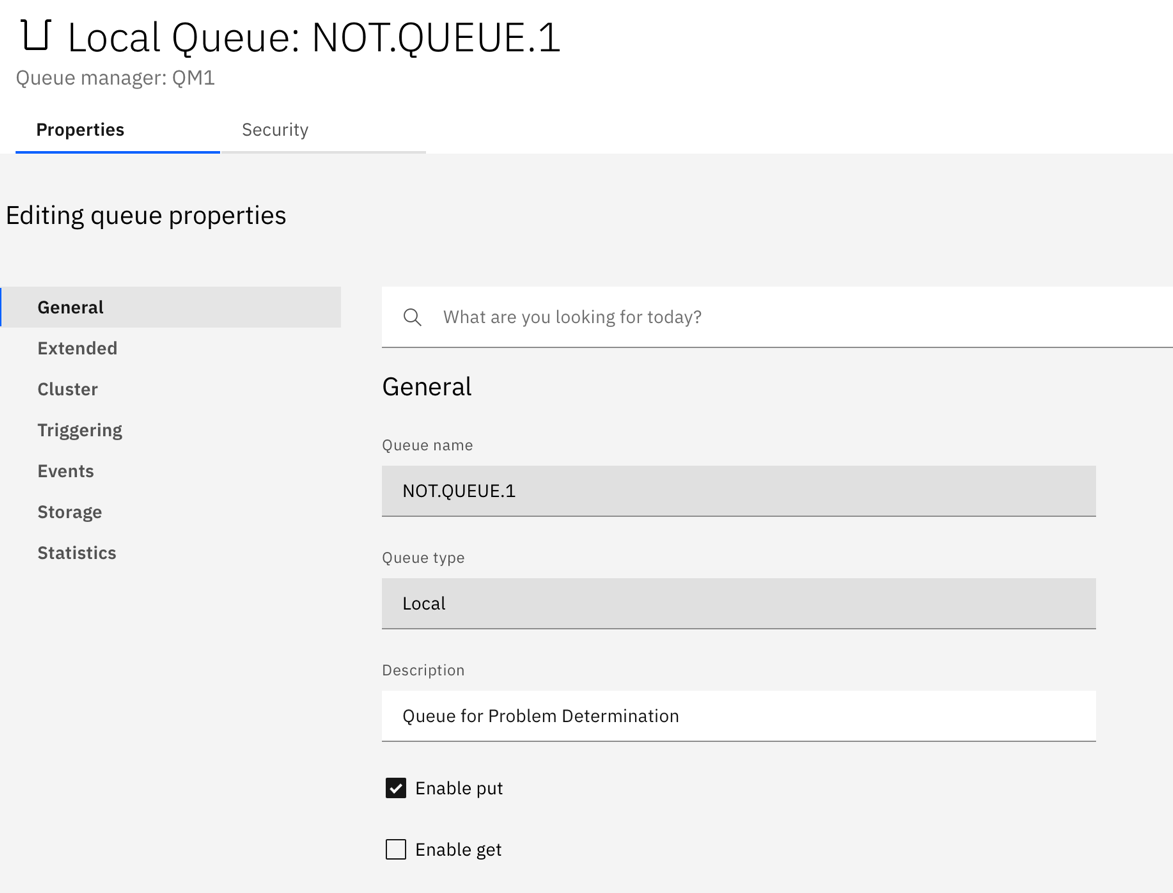Click the "Queue manager: QM1" subtitle
The width and height of the screenshot is (1173, 893).
click(115, 78)
